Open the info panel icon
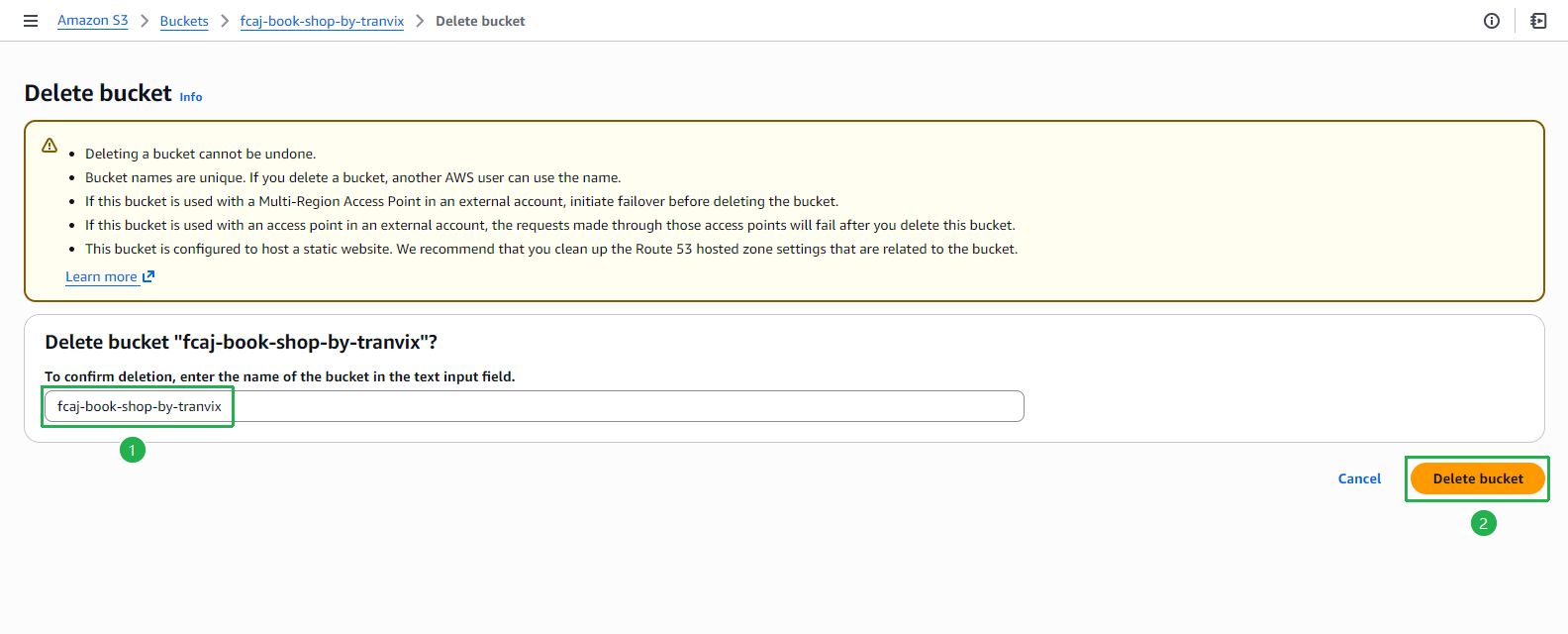1568x634 pixels. coord(1492,21)
